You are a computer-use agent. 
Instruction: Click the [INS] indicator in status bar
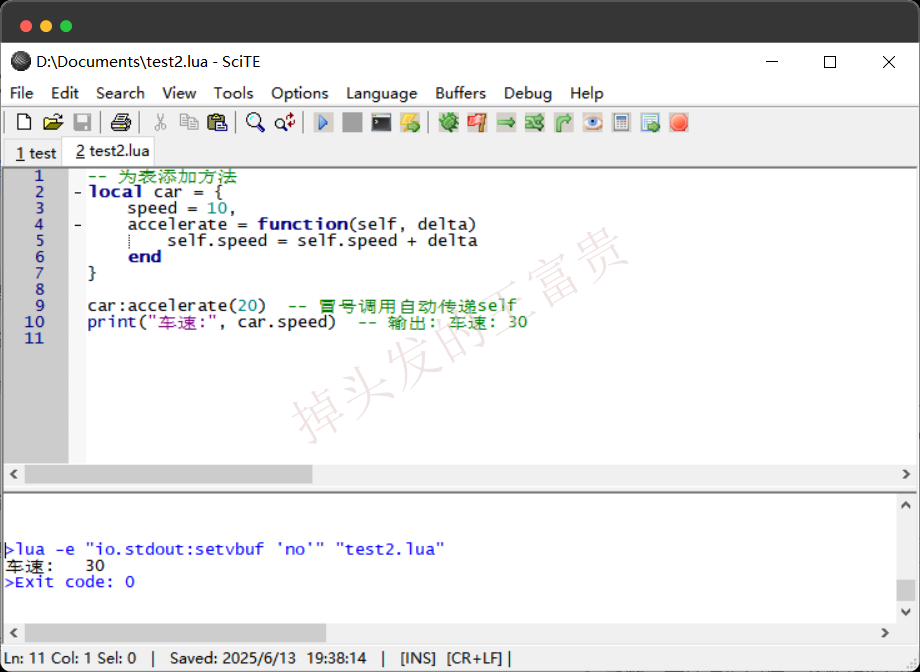pos(418,659)
